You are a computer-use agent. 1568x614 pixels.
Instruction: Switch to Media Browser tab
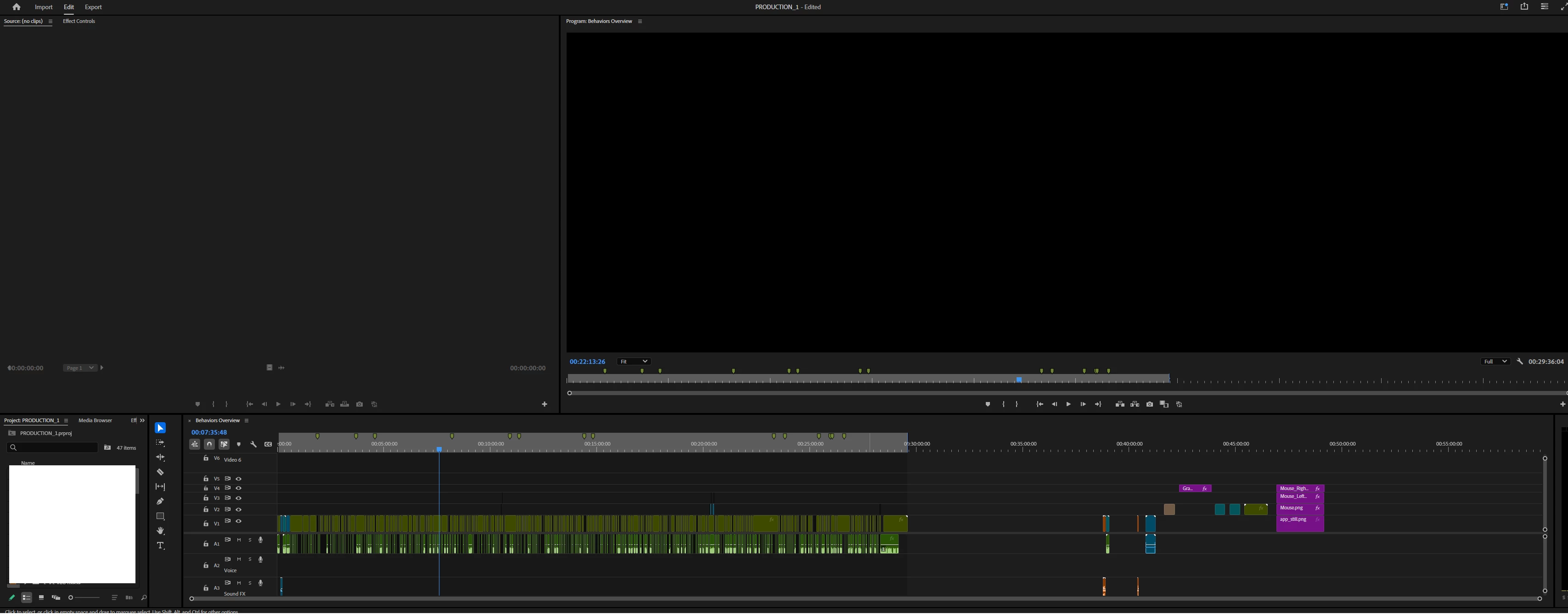pyautogui.click(x=95, y=420)
